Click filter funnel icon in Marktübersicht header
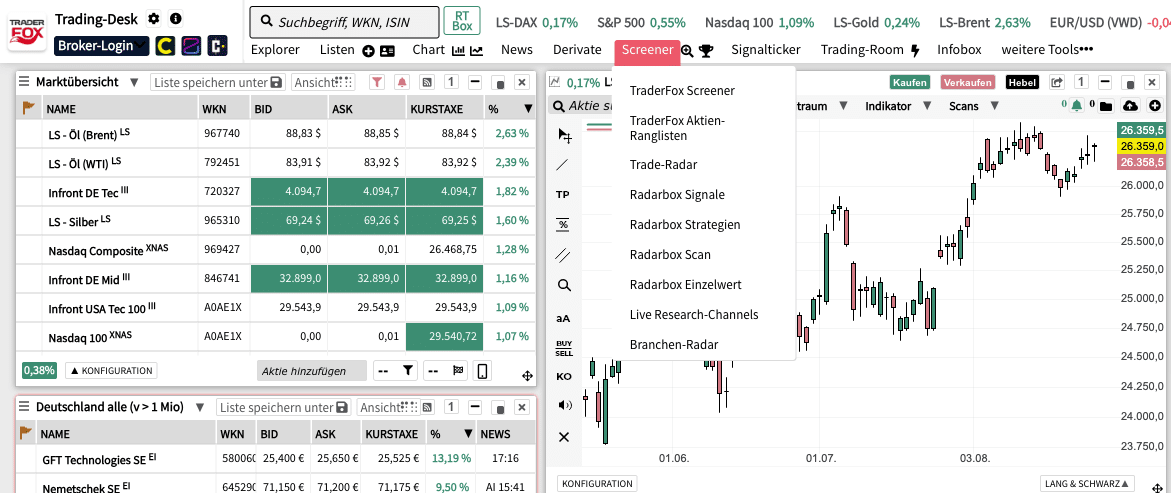Screen dimensions: 1171x493 tap(377, 82)
